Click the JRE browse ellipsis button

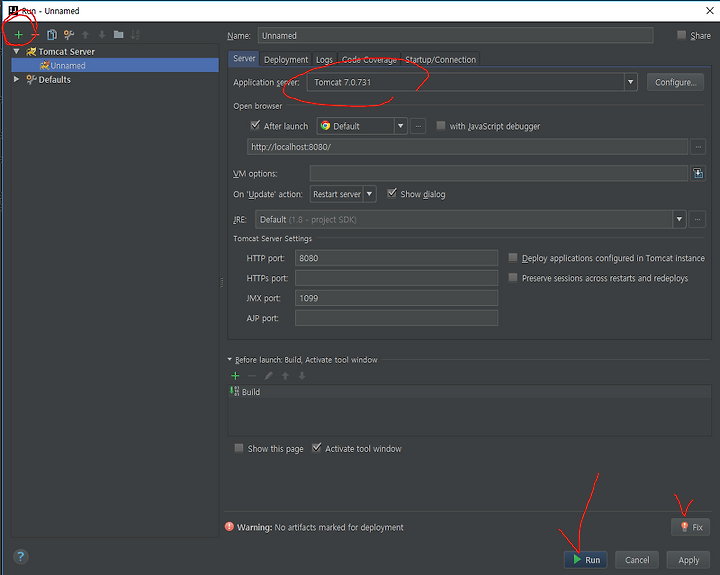point(698,220)
